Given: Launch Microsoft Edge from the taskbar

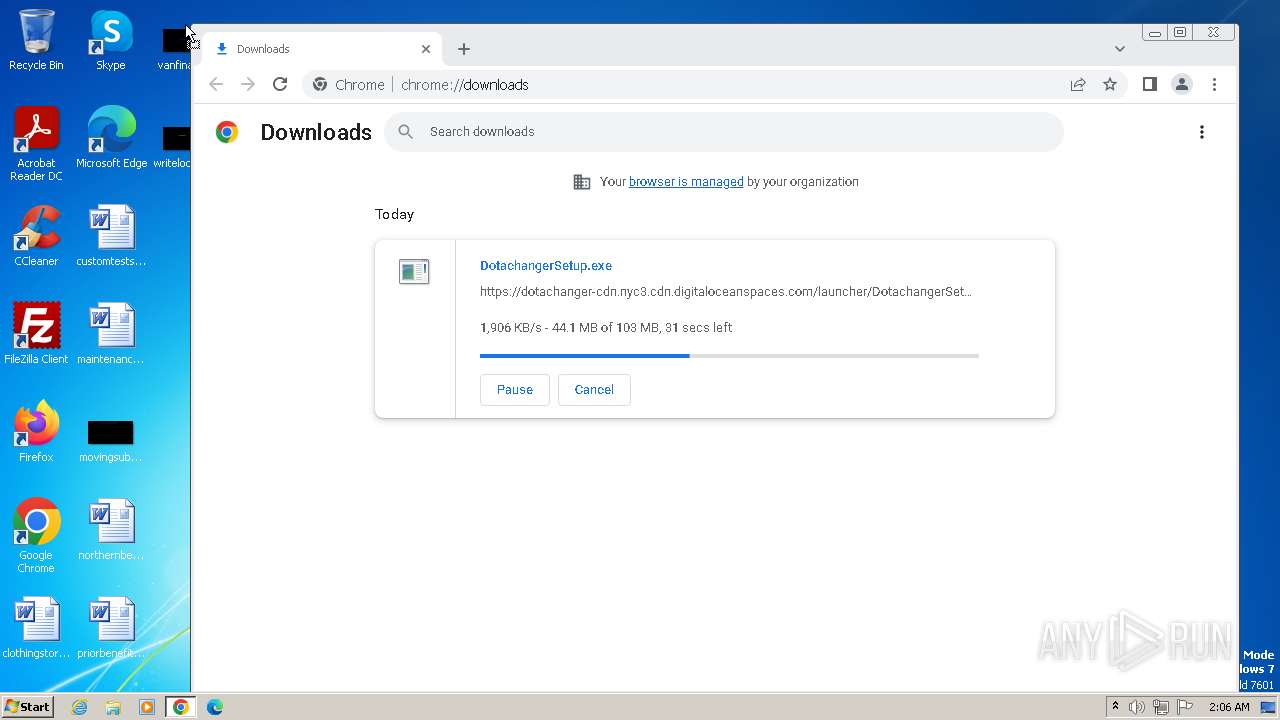Looking at the screenshot, I should (x=215, y=707).
